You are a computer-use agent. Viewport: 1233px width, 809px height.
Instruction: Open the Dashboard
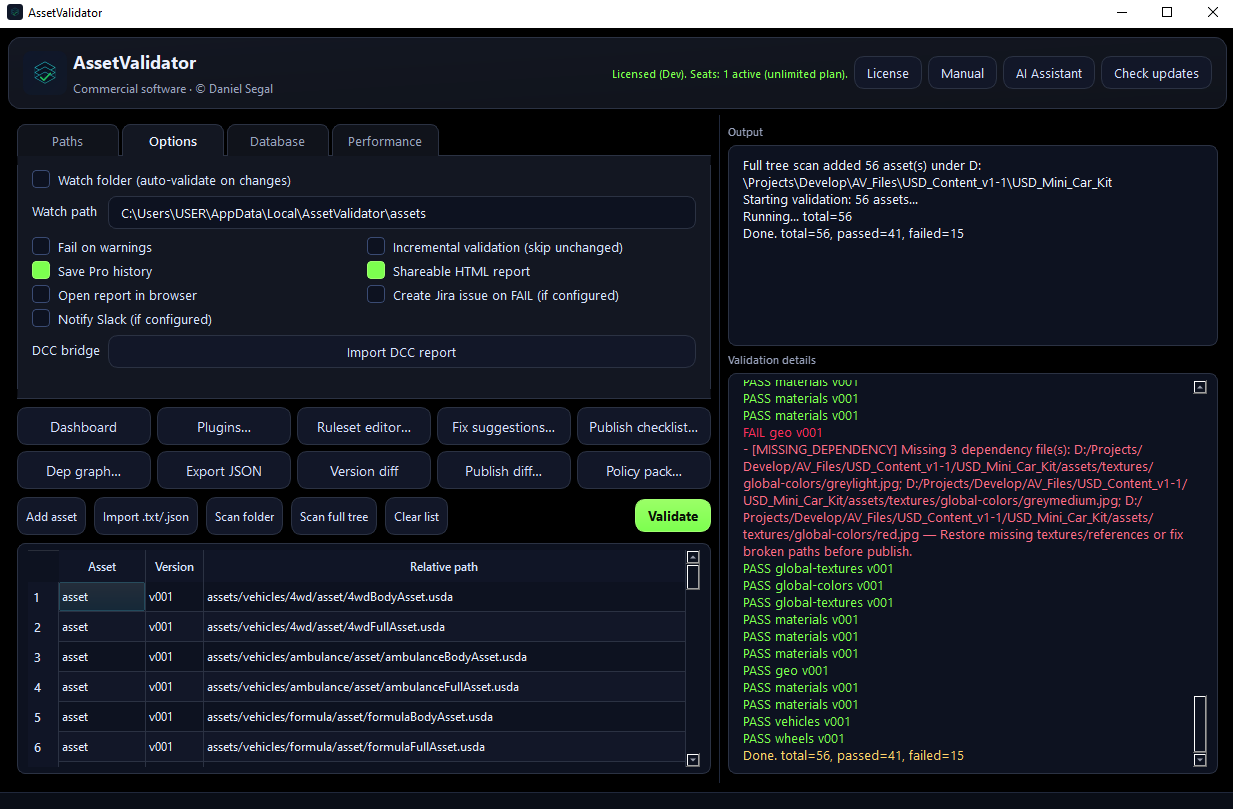(x=84, y=427)
